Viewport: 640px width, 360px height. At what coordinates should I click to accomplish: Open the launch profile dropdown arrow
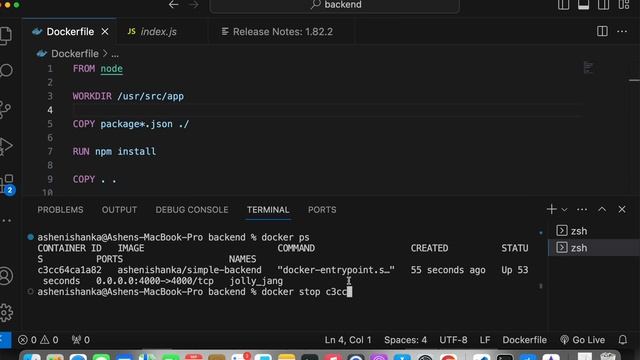pyautogui.click(x=564, y=210)
